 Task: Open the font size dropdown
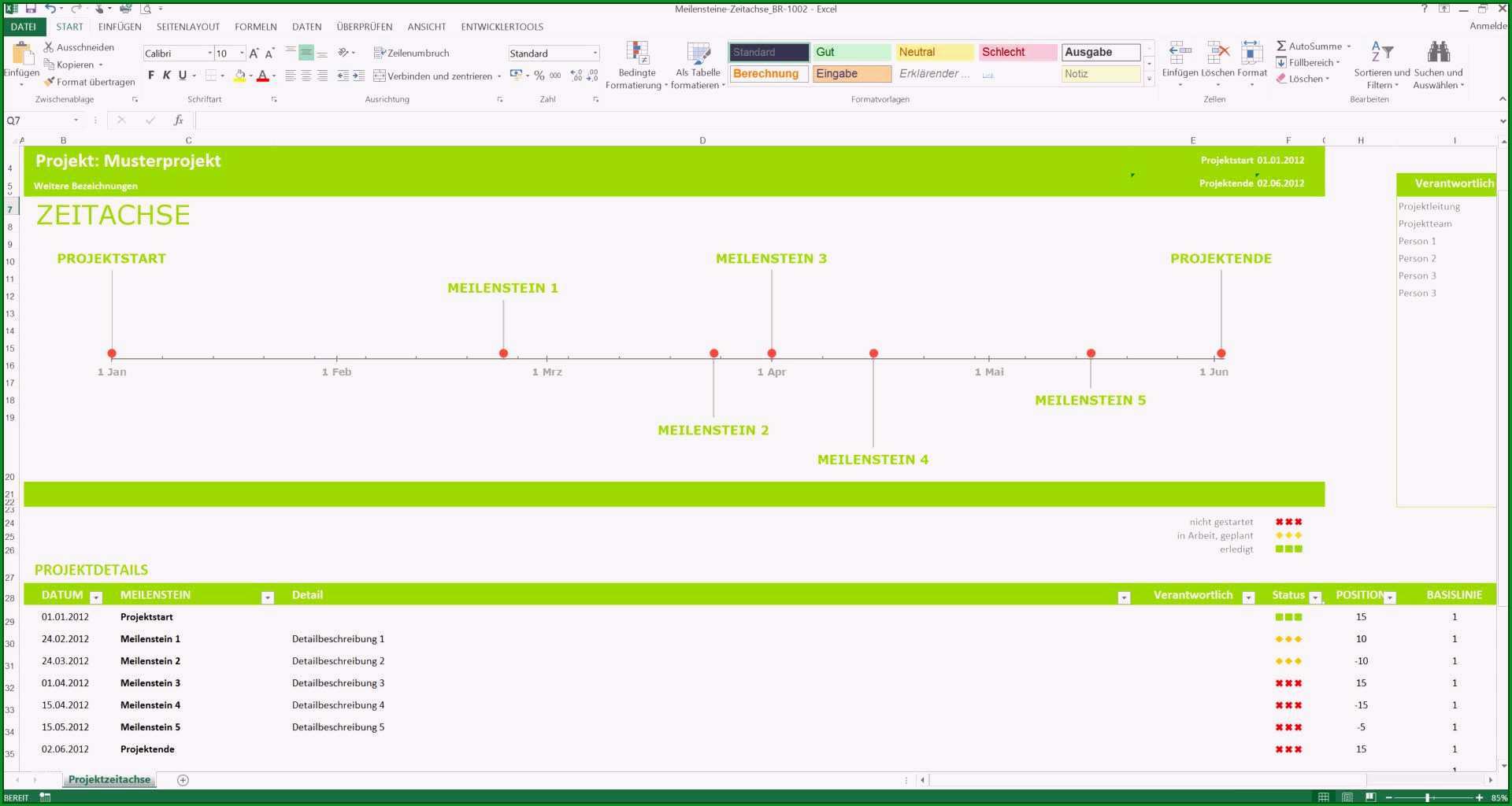242,53
